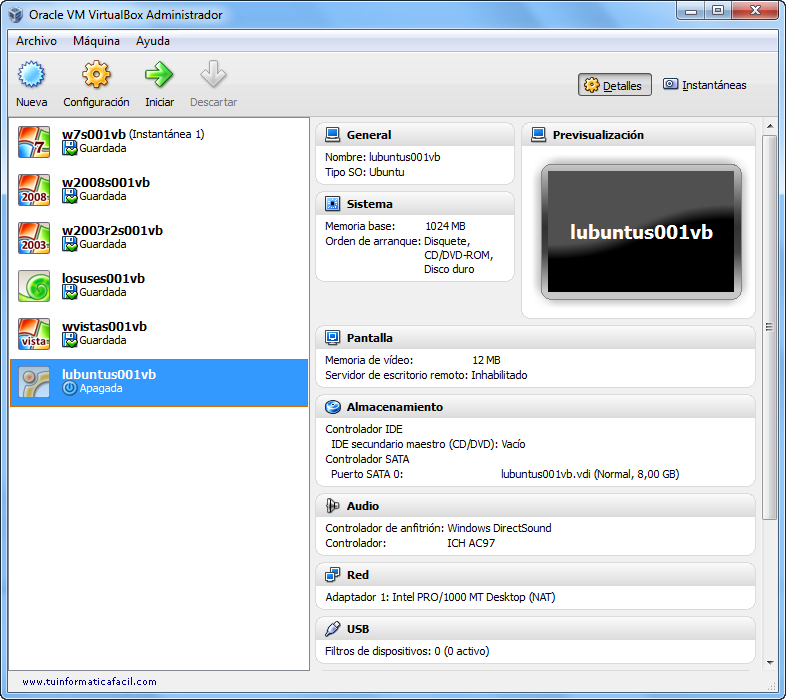
Task: Click the details pane scroll down arrow
Action: click(770, 663)
